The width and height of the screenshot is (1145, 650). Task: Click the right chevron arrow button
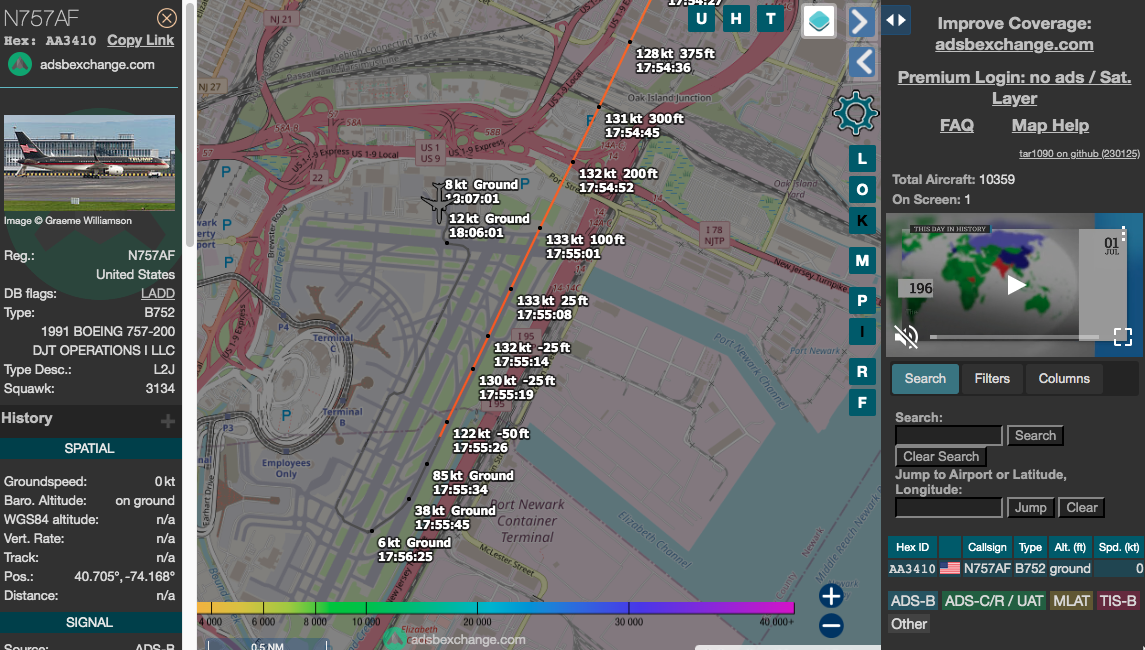(862, 22)
